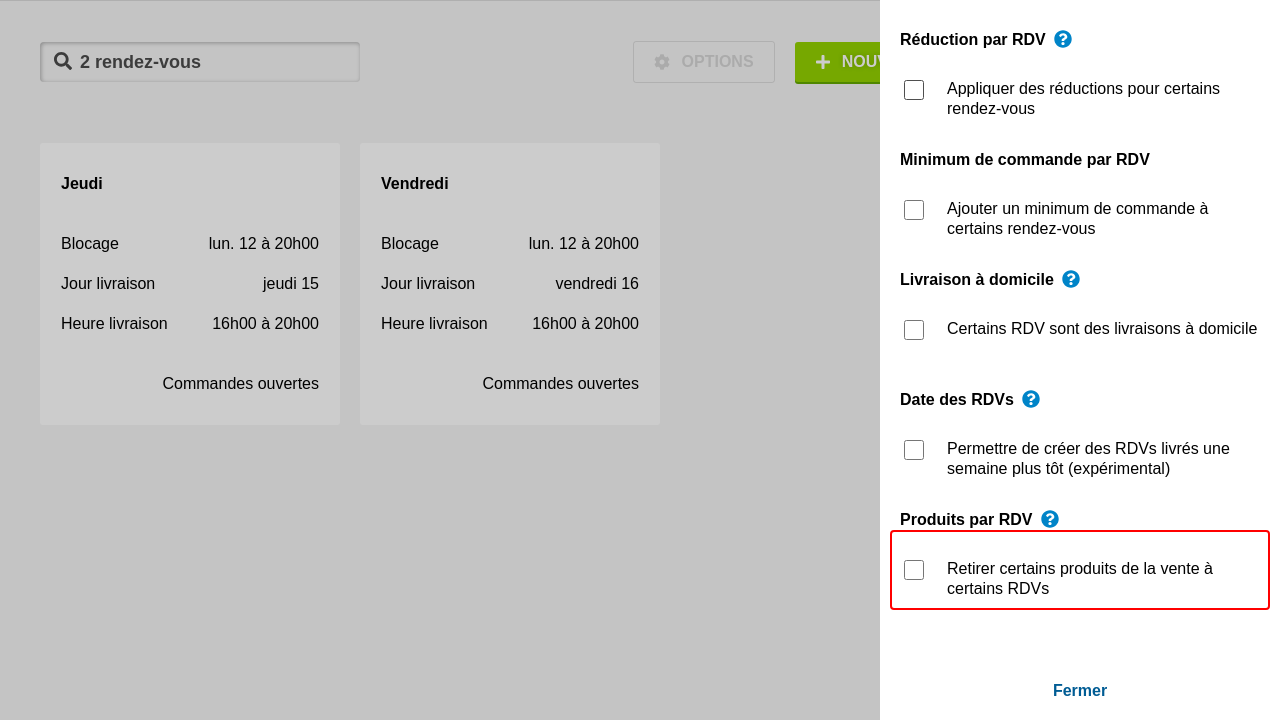This screenshot has height=720, width=1280.
Task: Click the plus icon on green button
Action: (823, 62)
